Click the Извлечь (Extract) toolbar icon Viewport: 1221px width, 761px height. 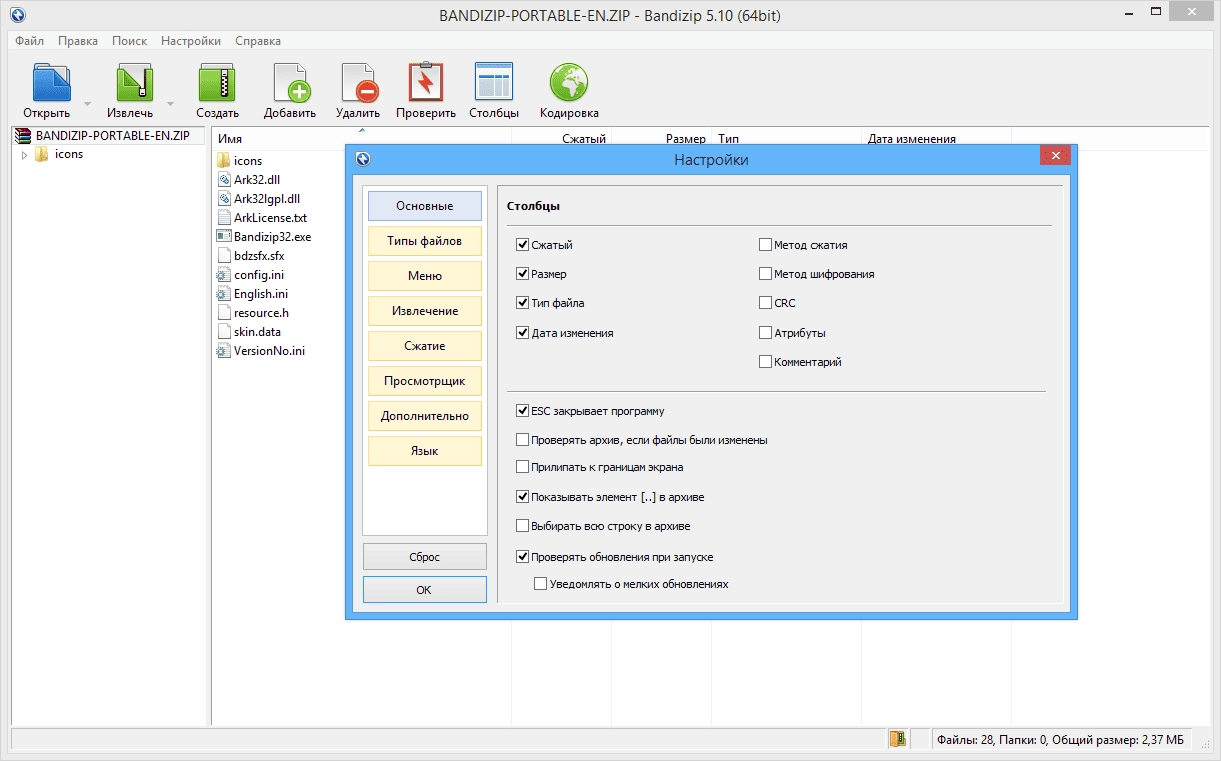[135, 82]
